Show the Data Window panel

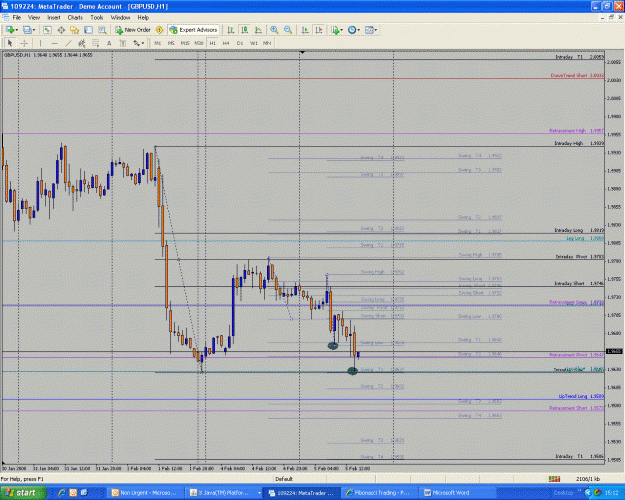[61, 30]
